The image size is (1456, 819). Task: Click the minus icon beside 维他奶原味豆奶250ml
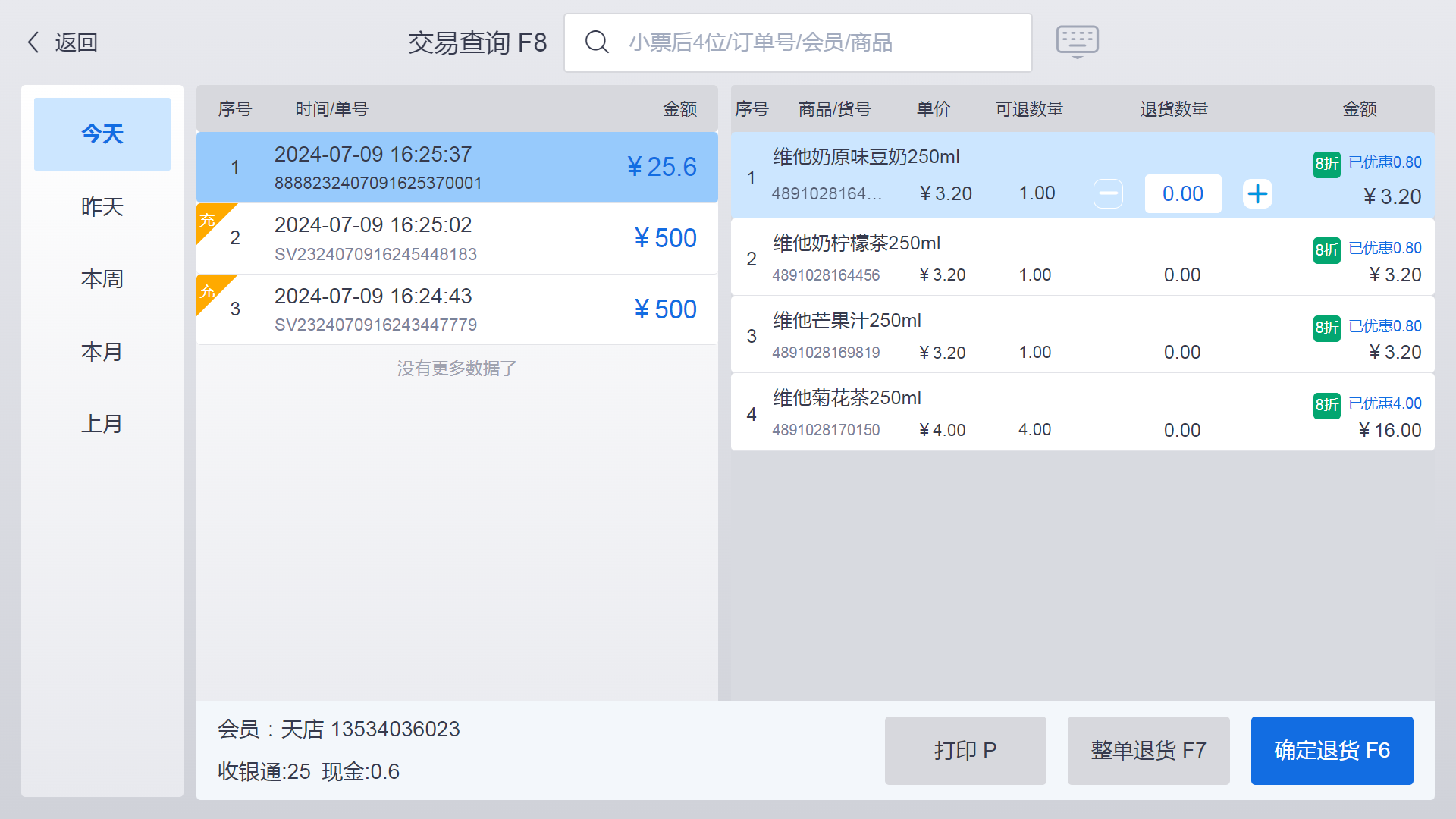[1108, 193]
